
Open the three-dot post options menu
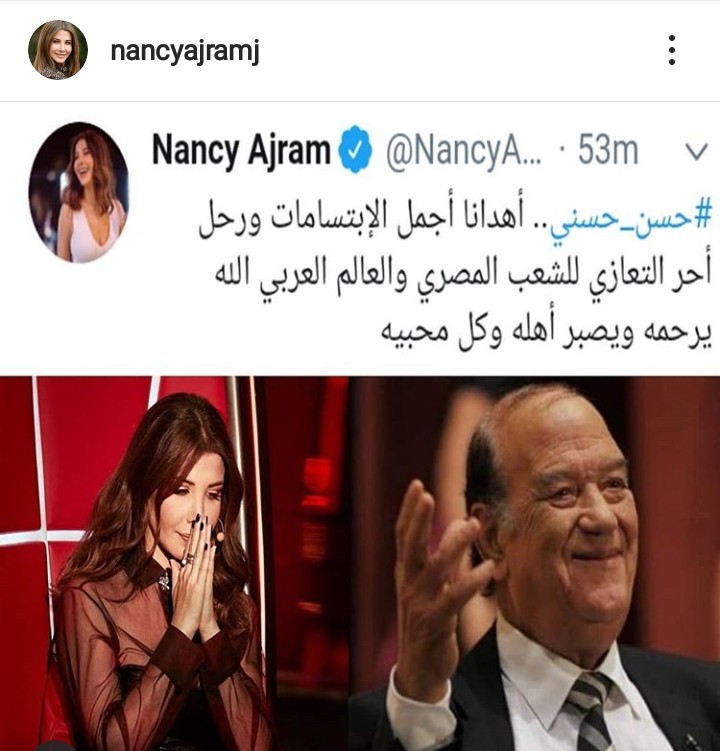672,50
